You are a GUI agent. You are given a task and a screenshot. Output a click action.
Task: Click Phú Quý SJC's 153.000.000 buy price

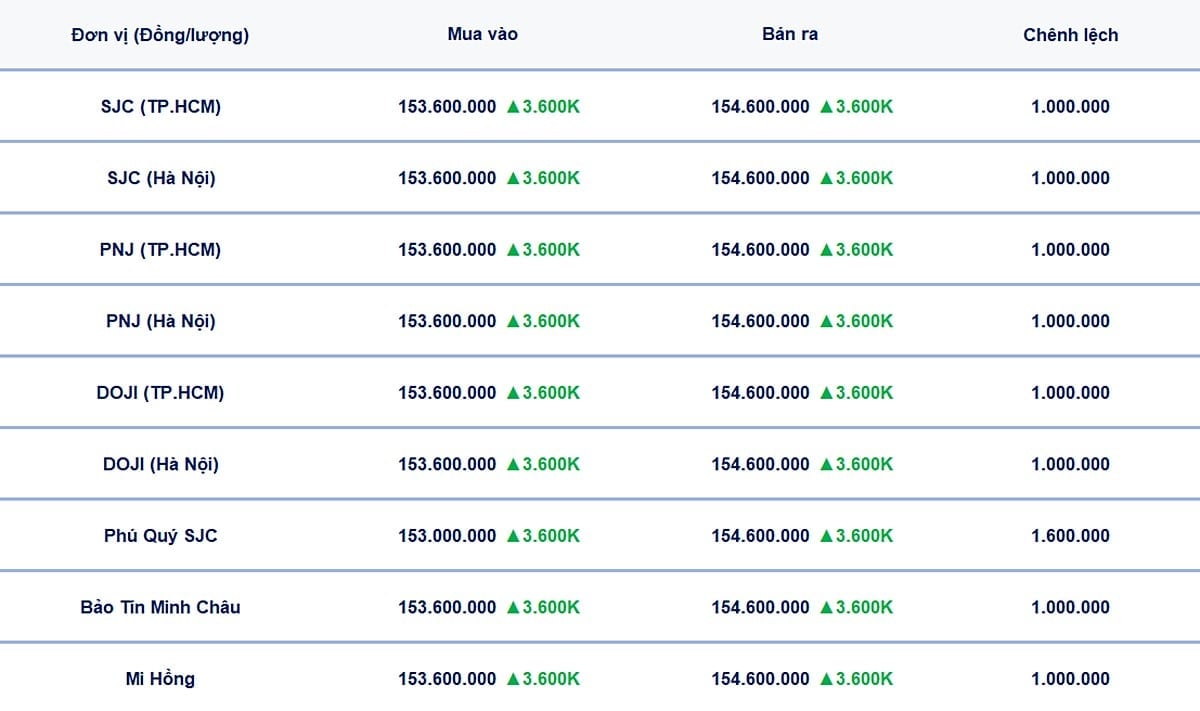tap(447, 536)
